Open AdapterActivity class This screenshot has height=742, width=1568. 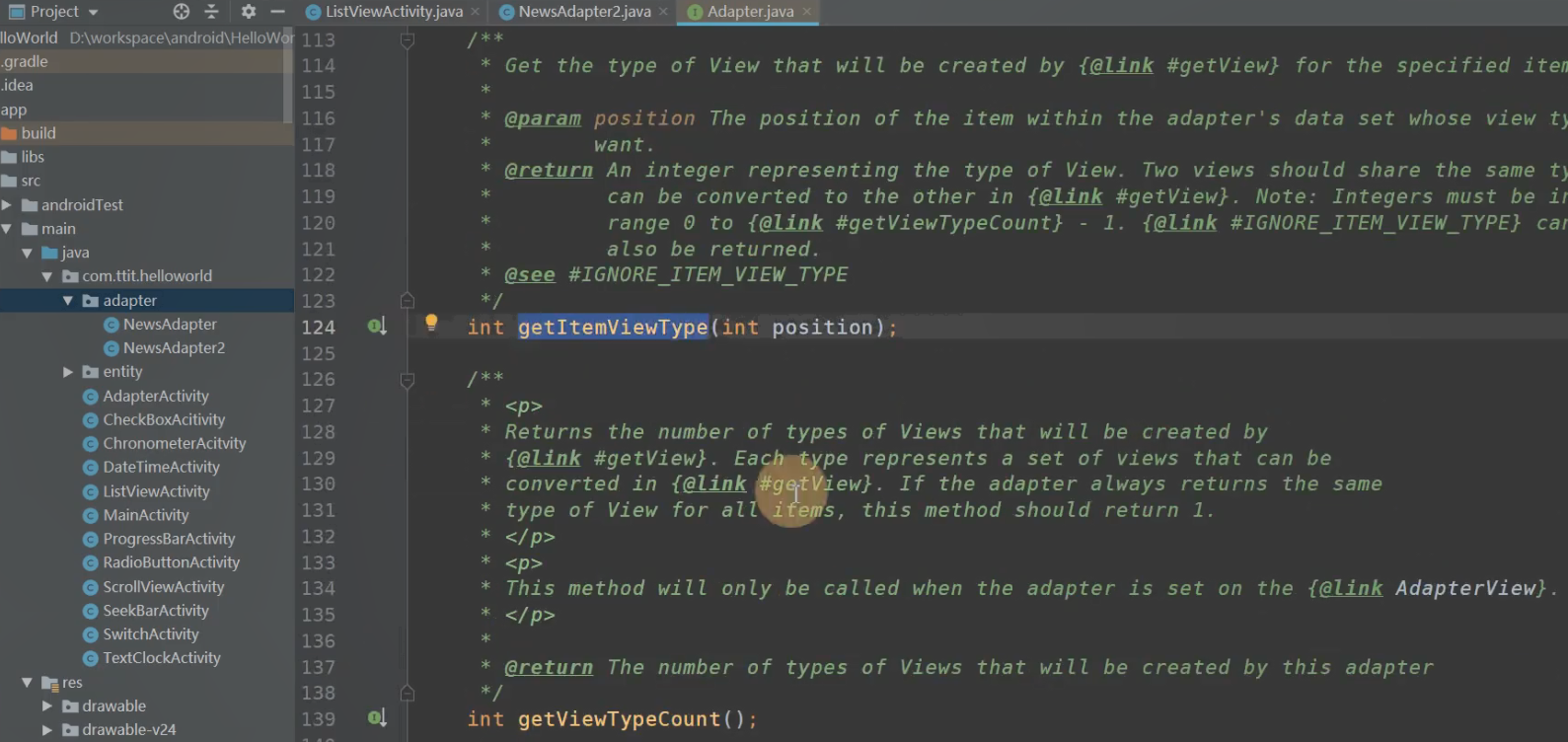coord(156,397)
